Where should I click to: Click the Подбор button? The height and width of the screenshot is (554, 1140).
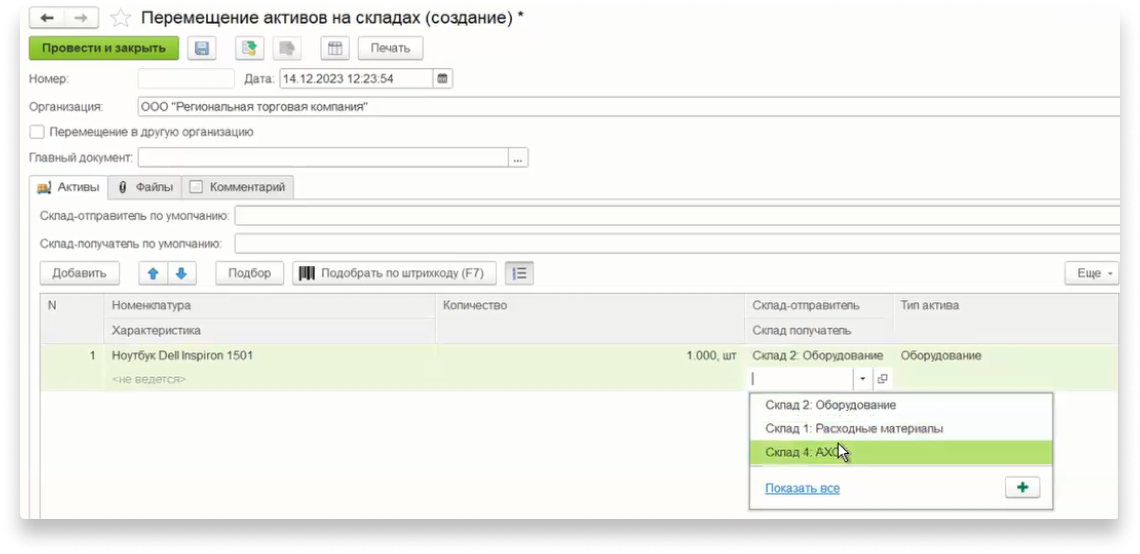pyautogui.click(x=249, y=273)
